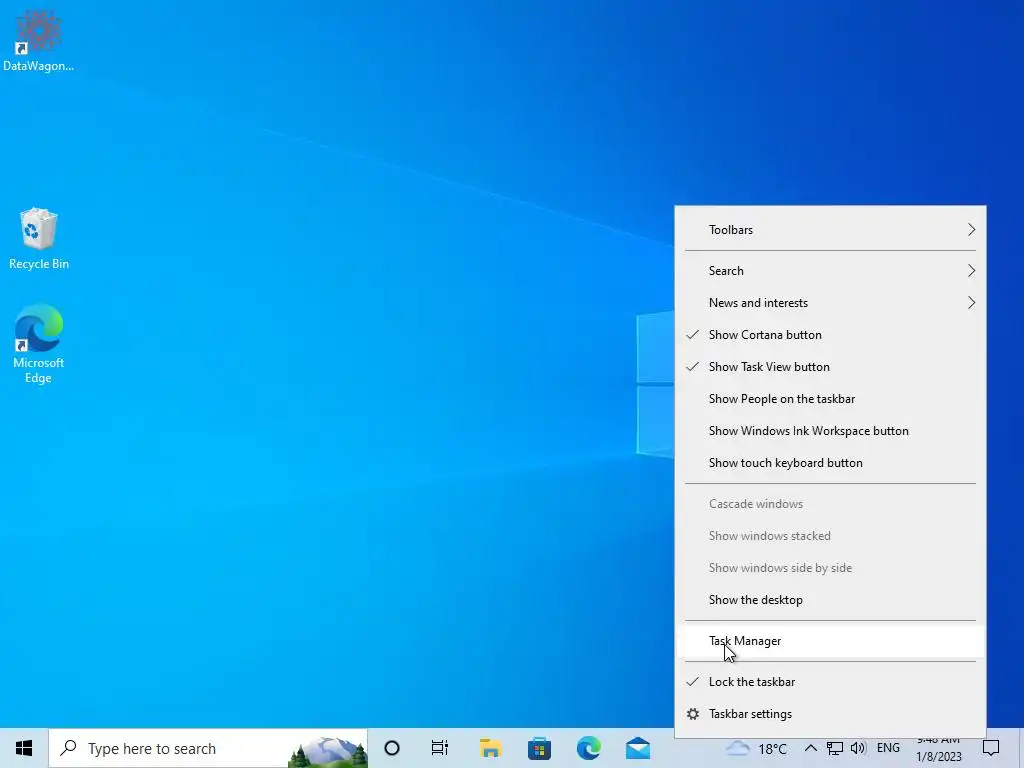This screenshot has height=768, width=1024.
Task: Open Task View from the taskbar
Action: (x=440, y=748)
